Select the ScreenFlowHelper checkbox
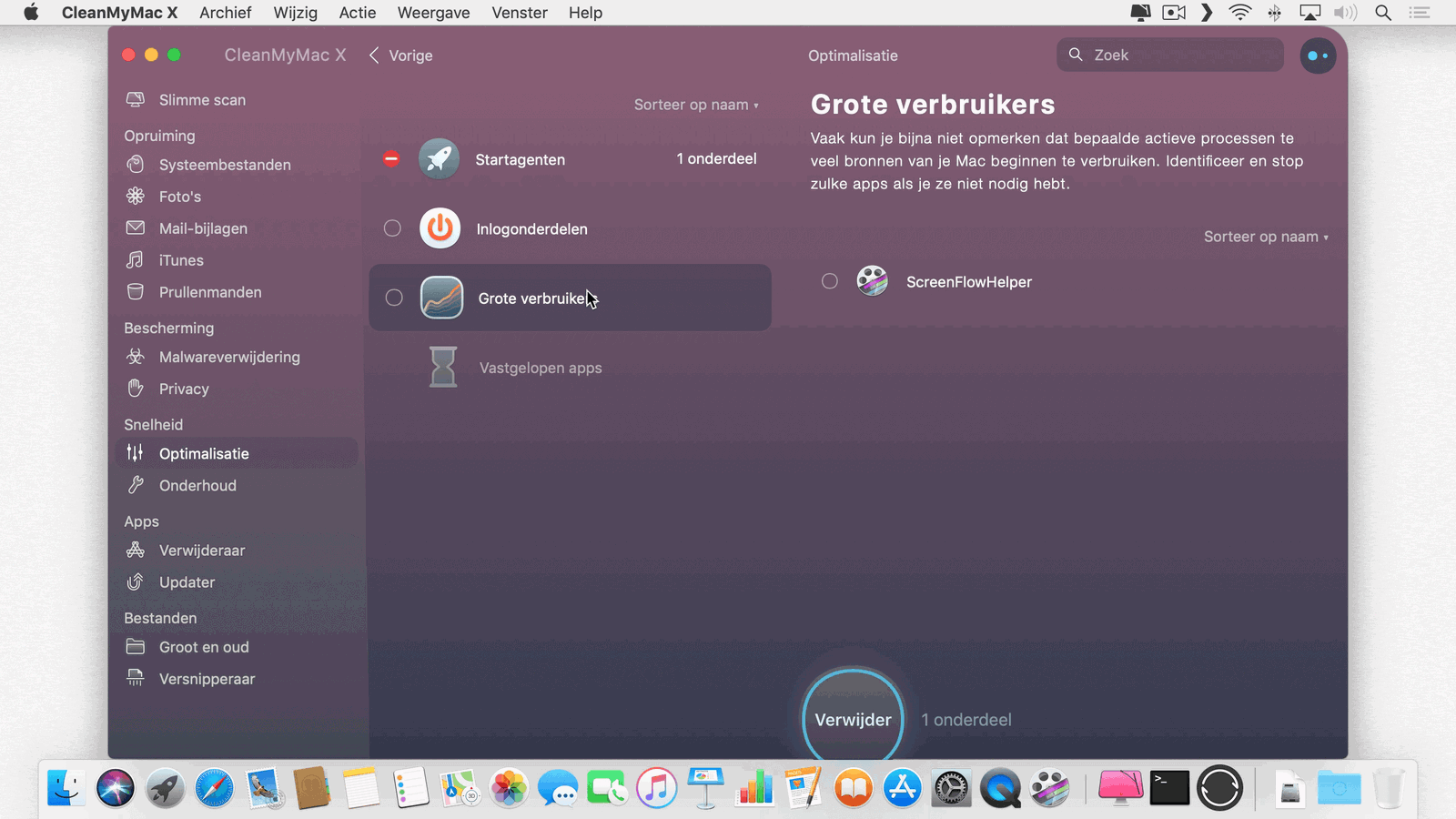The width and height of the screenshot is (1456, 819). coord(830,281)
